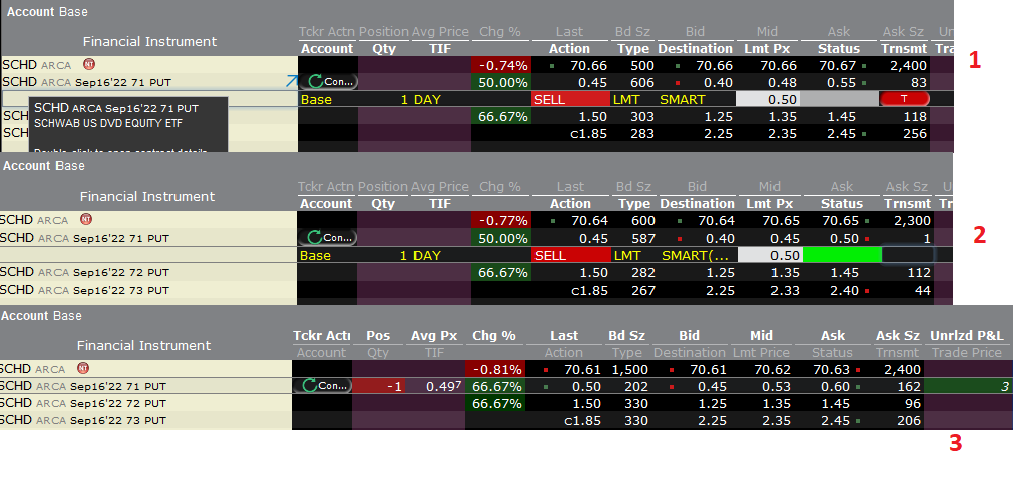1017x497 pixels.
Task: Click the Unrlzd P&L column header
Action: pos(967,335)
